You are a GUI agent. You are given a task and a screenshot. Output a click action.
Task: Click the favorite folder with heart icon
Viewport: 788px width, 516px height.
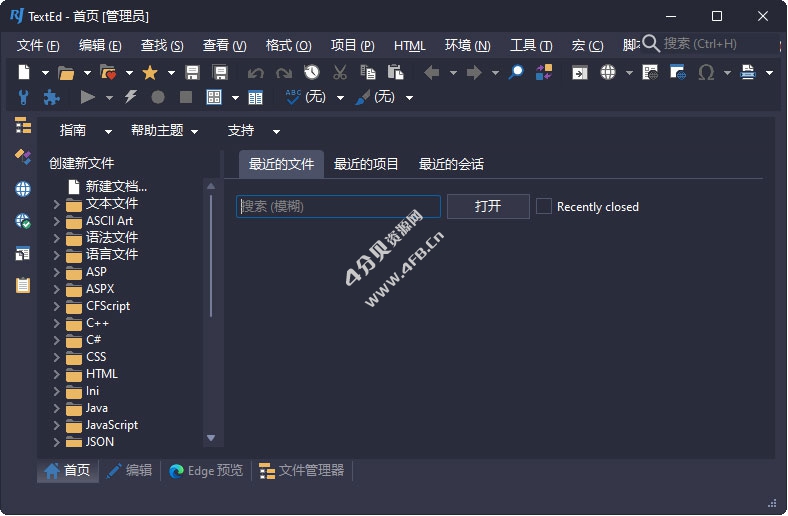point(108,73)
